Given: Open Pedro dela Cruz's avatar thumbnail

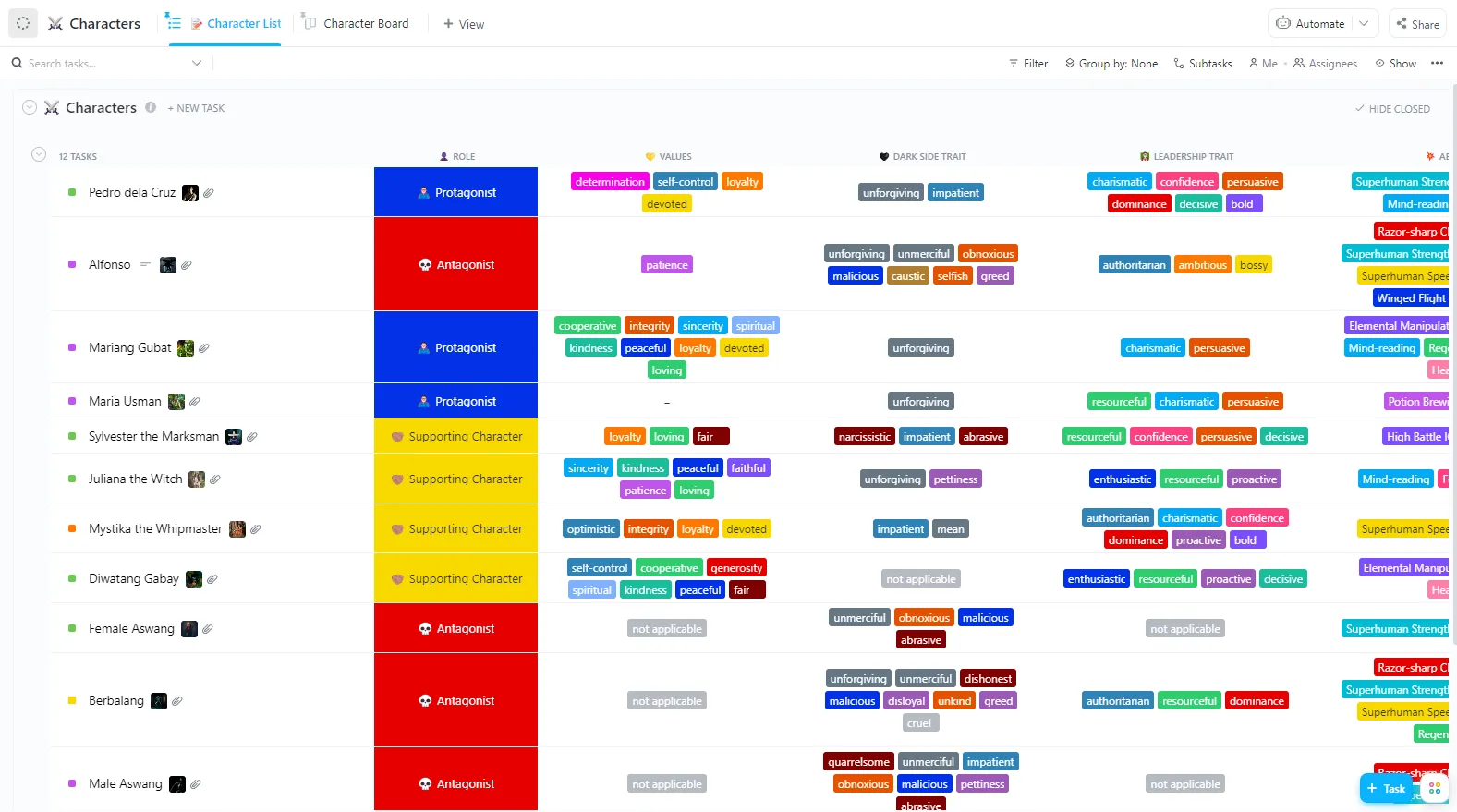Looking at the screenshot, I should point(190,193).
